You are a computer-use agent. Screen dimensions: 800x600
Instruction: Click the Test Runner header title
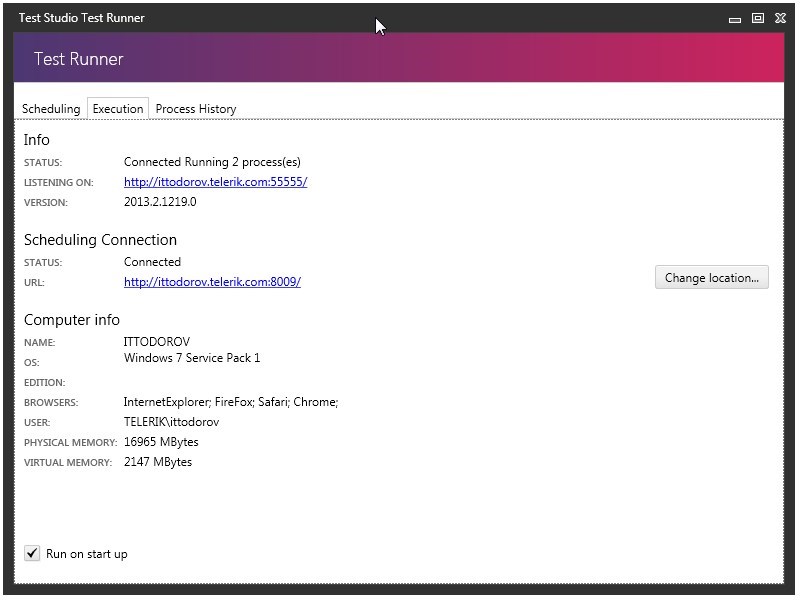(79, 59)
